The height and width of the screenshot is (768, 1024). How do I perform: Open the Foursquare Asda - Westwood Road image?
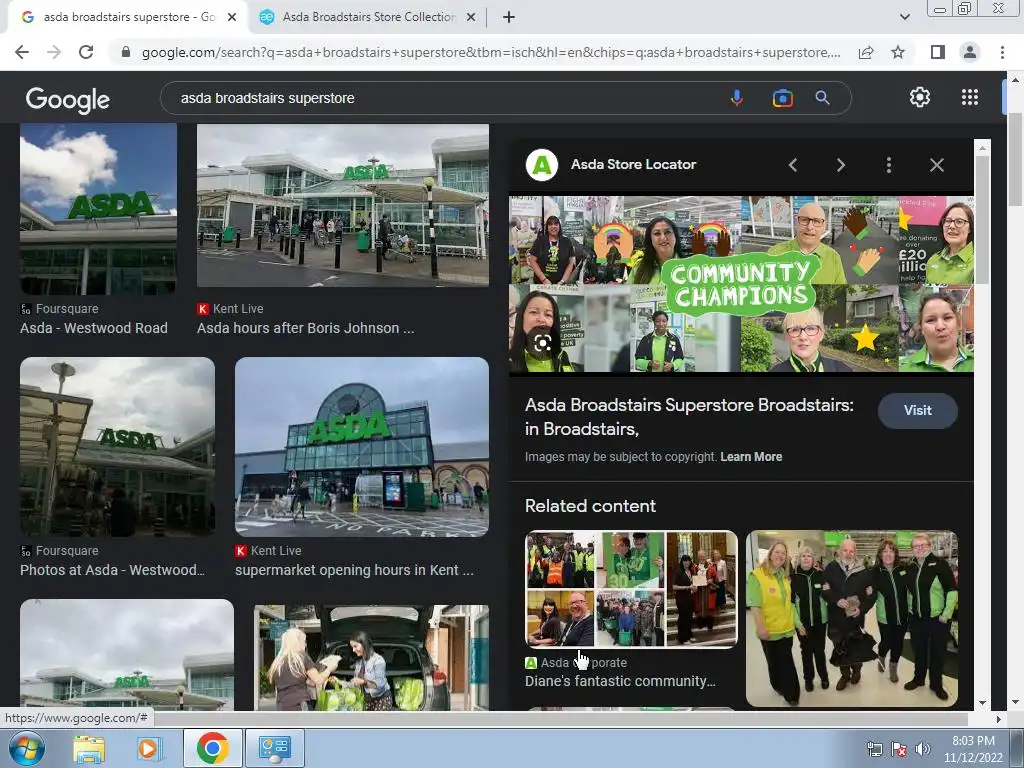98,209
